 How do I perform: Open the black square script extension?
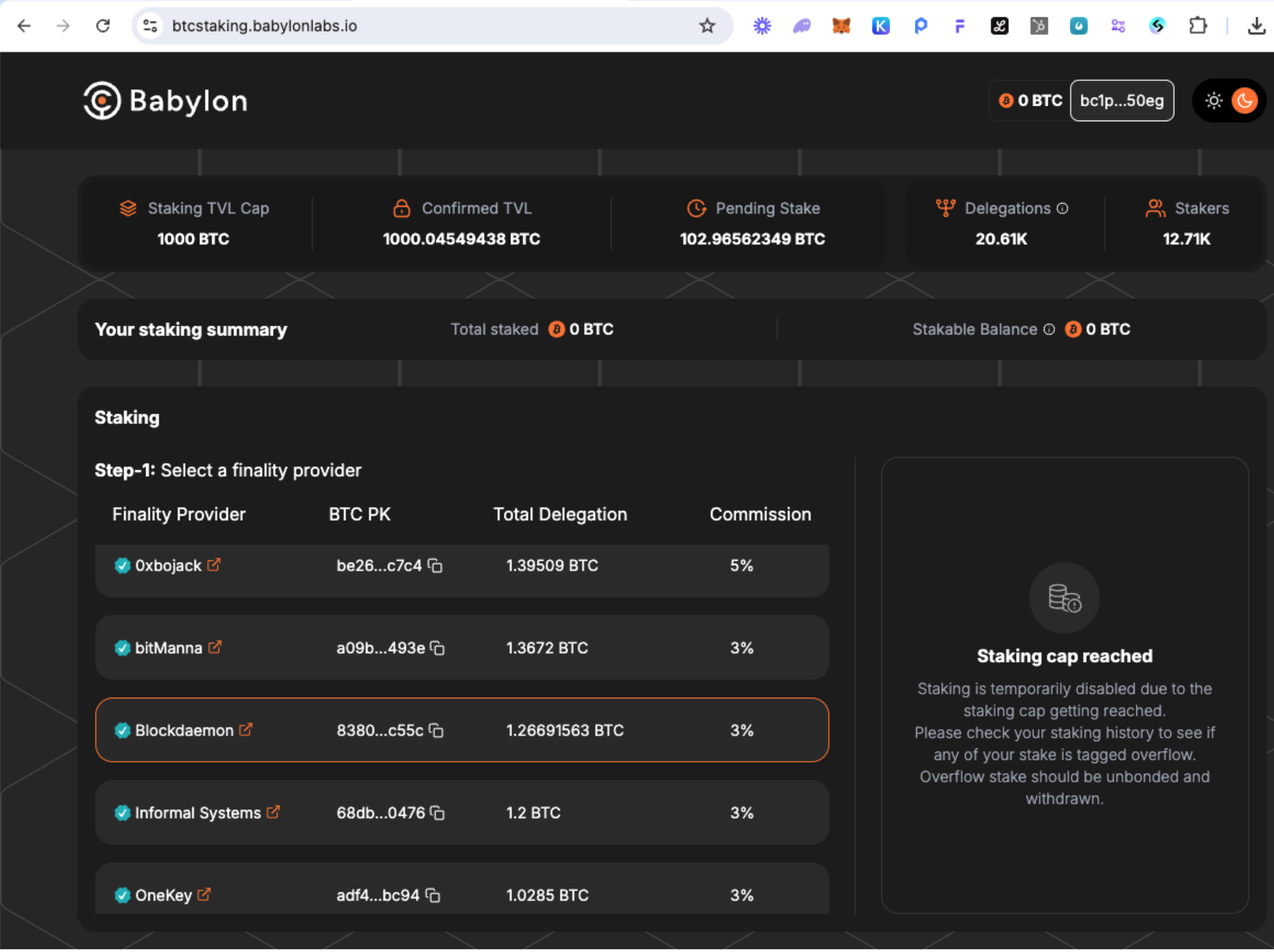[999, 26]
